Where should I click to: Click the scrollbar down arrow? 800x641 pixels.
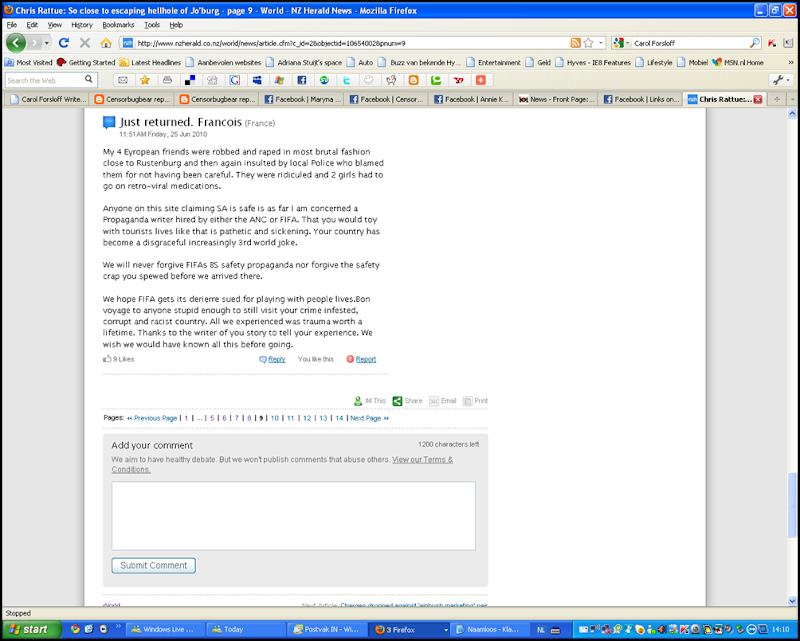coord(792,601)
